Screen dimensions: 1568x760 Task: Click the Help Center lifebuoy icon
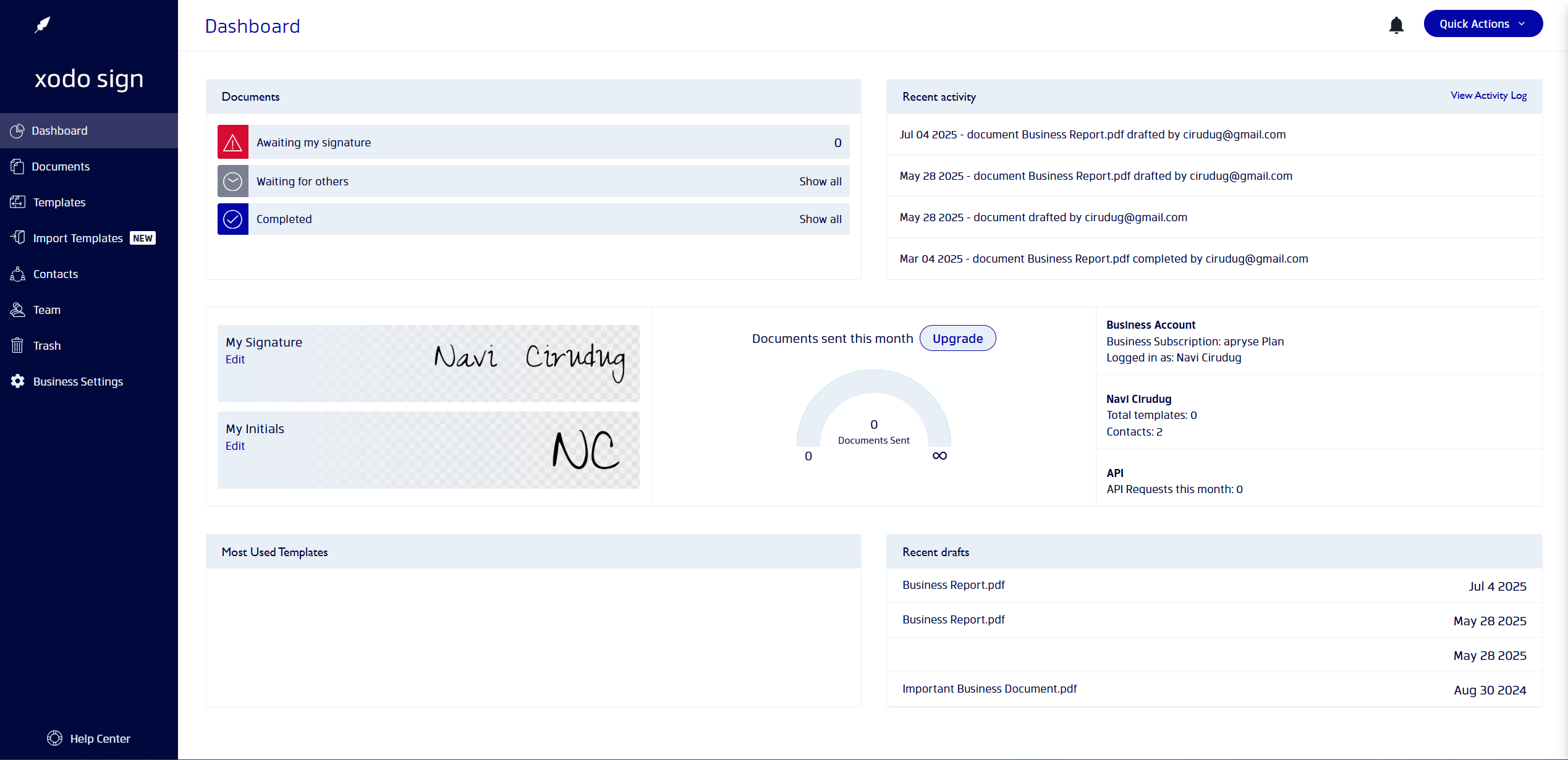point(54,738)
